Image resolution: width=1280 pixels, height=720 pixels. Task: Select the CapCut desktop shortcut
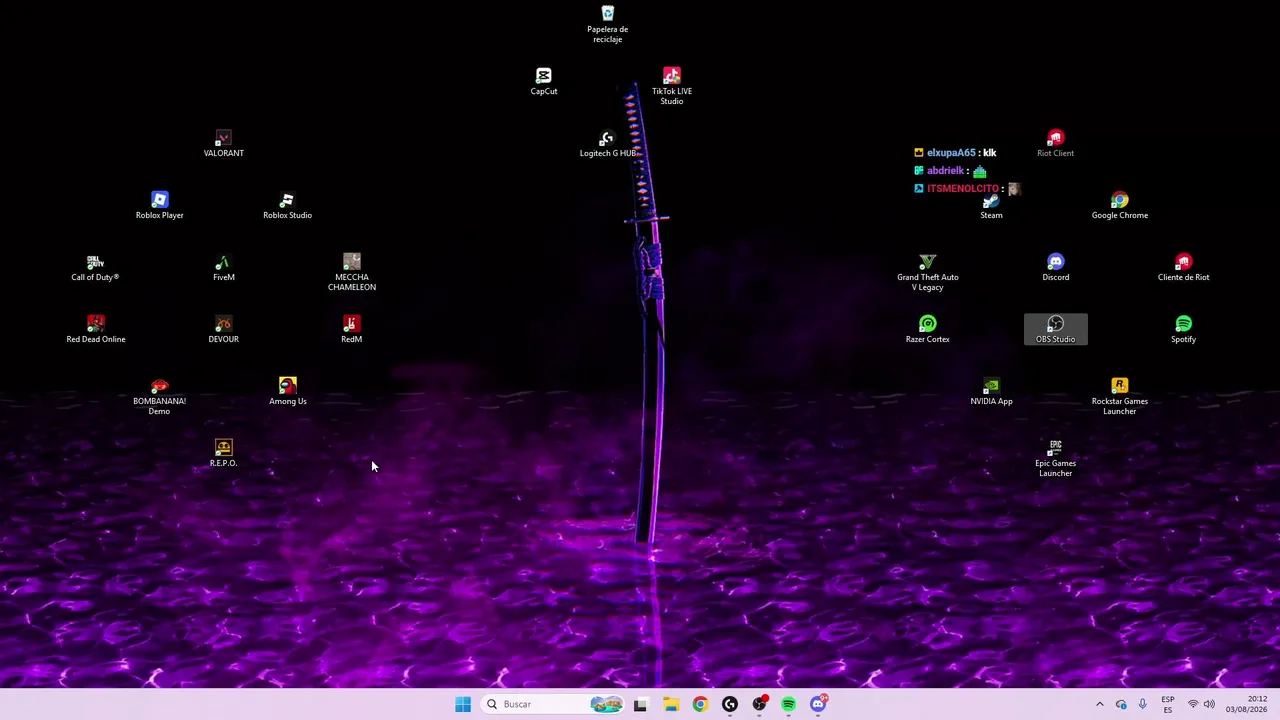pos(543,82)
